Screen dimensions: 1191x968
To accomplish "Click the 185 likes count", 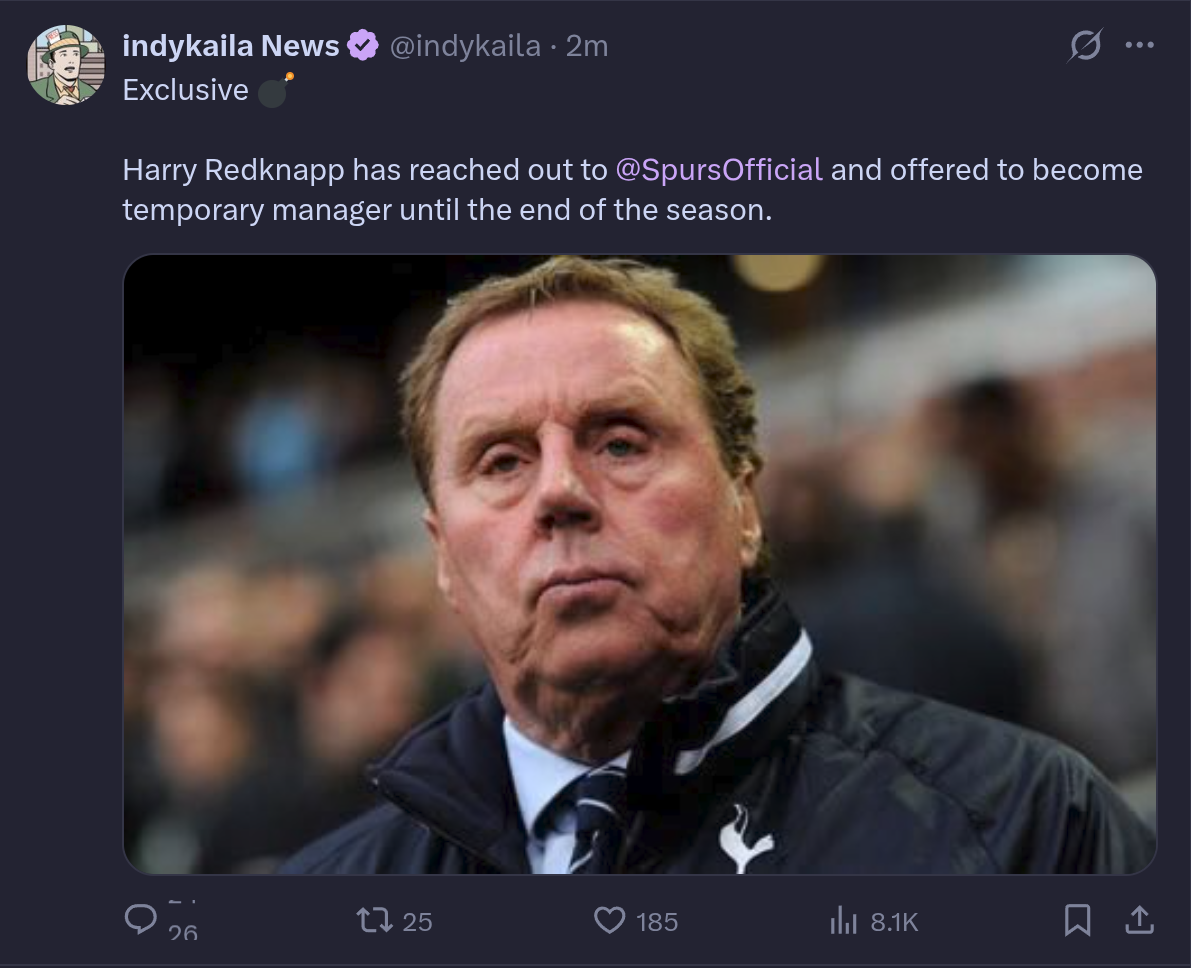I will click(x=657, y=921).
